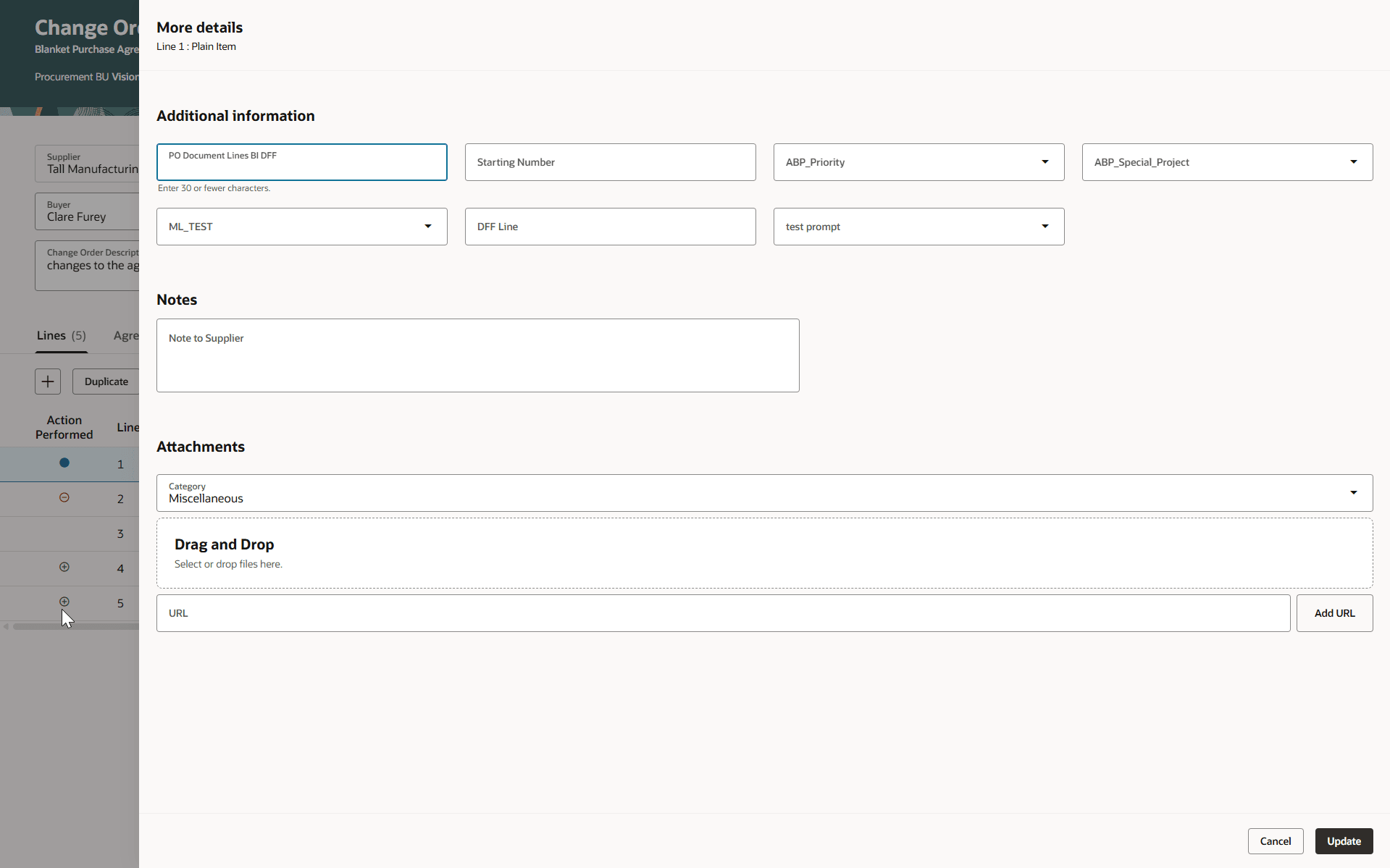Viewport: 1390px width, 868px height.
Task: Click the blue dot on line 1
Action: coord(64,463)
